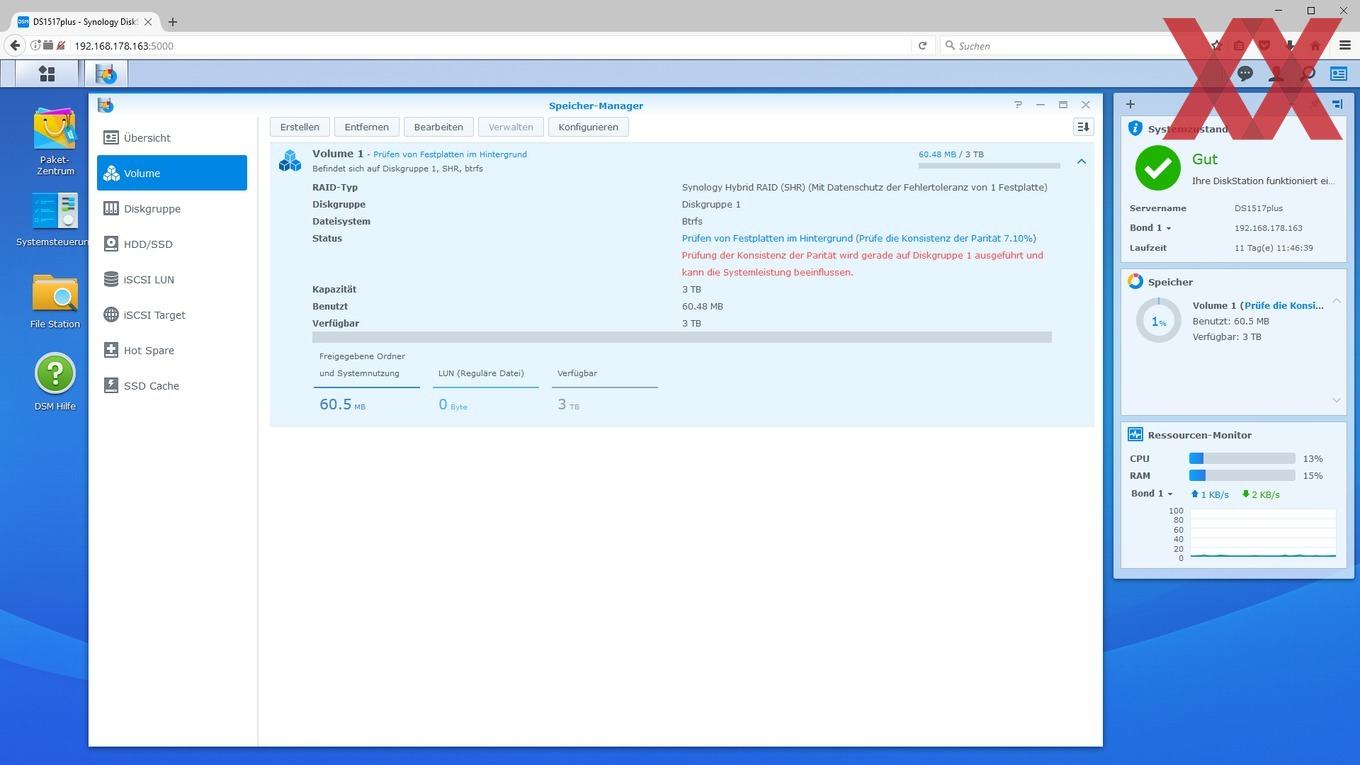Click the Freigegebene Ordner usage tab
The width and height of the screenshot is (1360, 765).
click(366, 382)
